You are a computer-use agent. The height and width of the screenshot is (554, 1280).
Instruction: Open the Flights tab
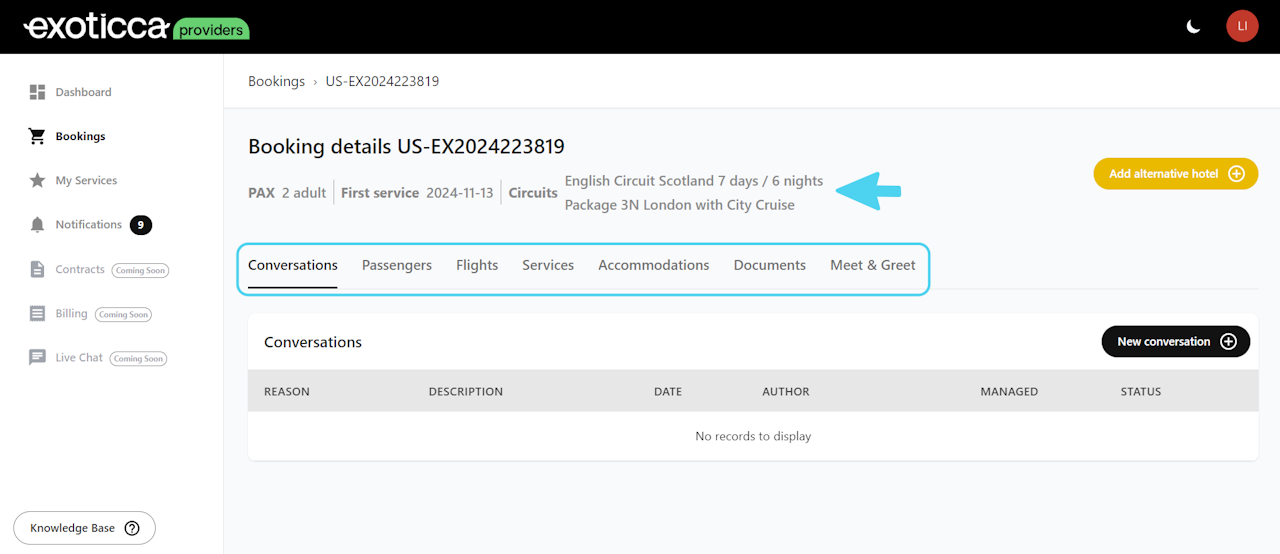(477, 265)
